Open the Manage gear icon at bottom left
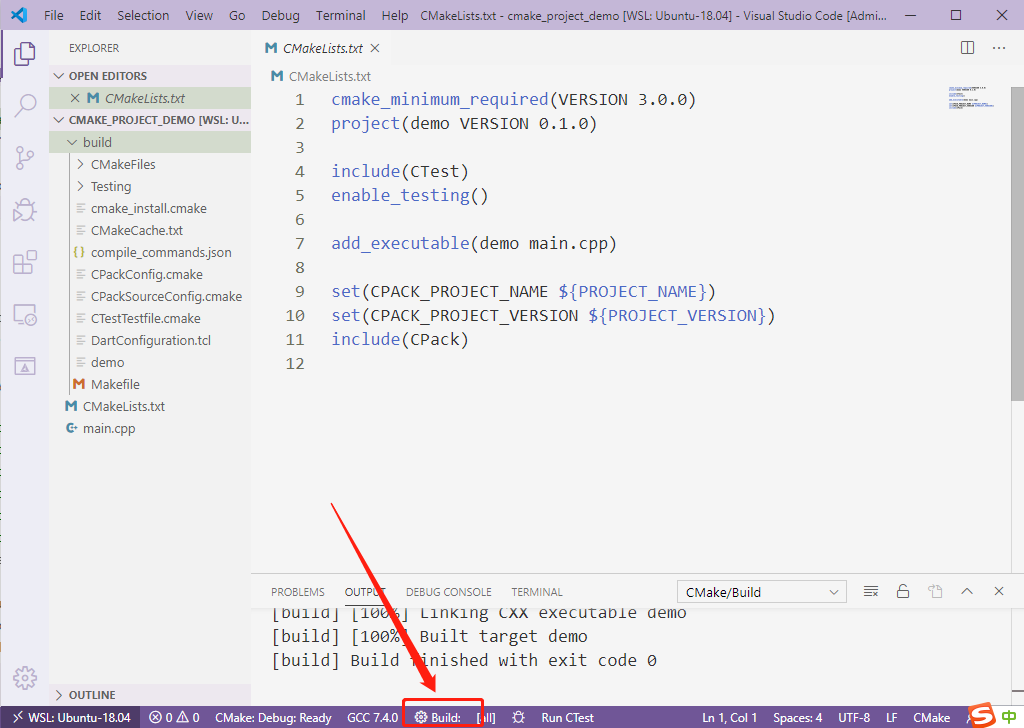 (x=25, y=677)
